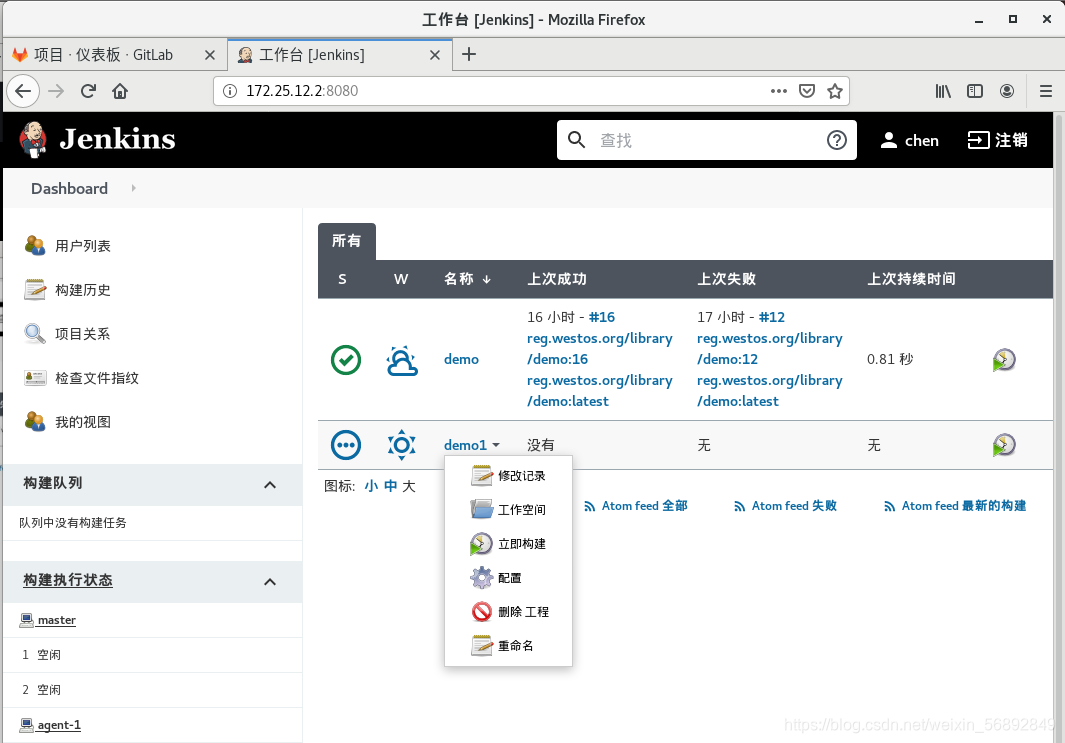Switch to the 所有 view tab

tap(346, 241)
